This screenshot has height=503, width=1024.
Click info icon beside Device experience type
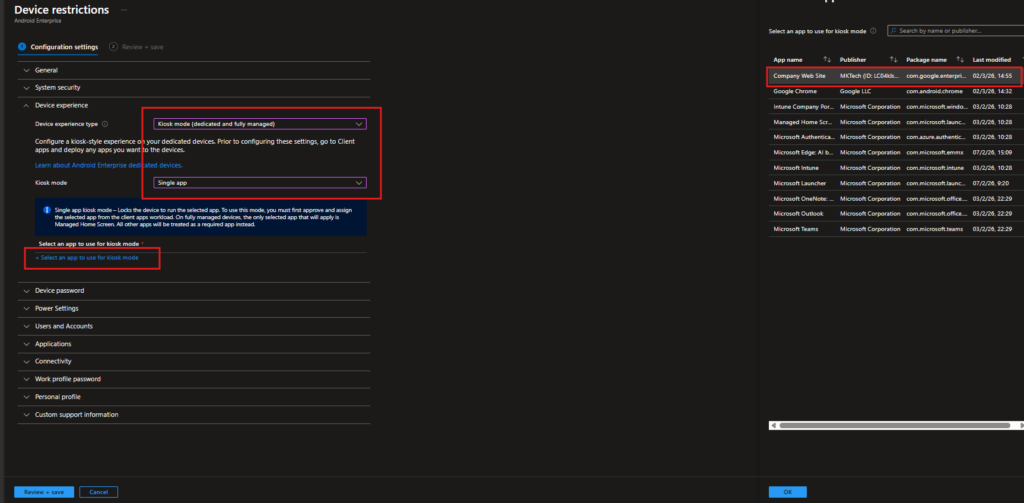[x=105, y=124]
